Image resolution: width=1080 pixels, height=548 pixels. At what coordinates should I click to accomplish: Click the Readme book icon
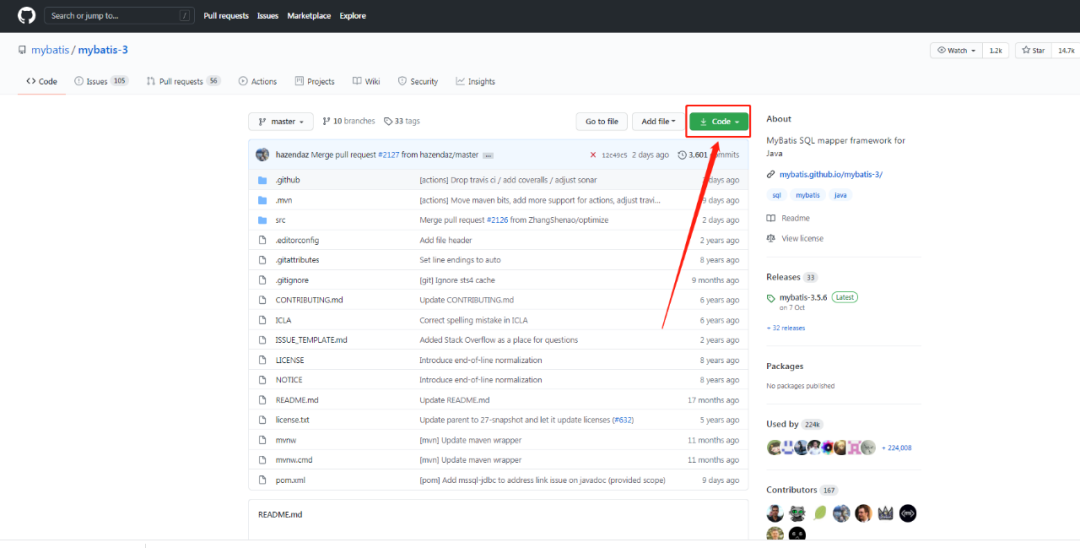click(771, 218)
